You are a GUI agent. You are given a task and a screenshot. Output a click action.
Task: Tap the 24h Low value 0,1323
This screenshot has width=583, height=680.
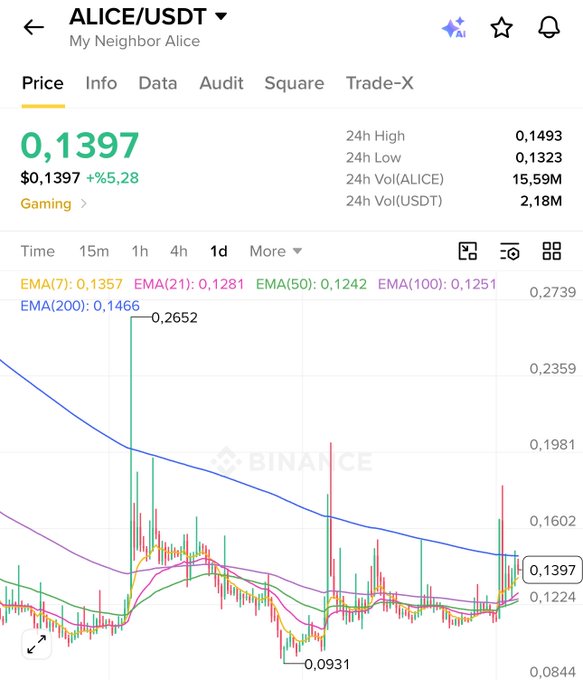[539, 157]
